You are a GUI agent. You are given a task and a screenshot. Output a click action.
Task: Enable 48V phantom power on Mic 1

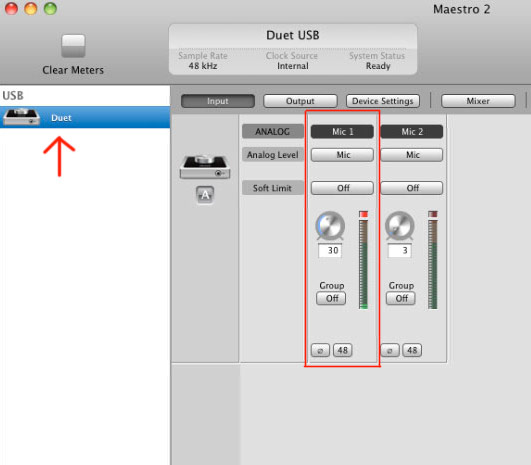tap(342, 350)
